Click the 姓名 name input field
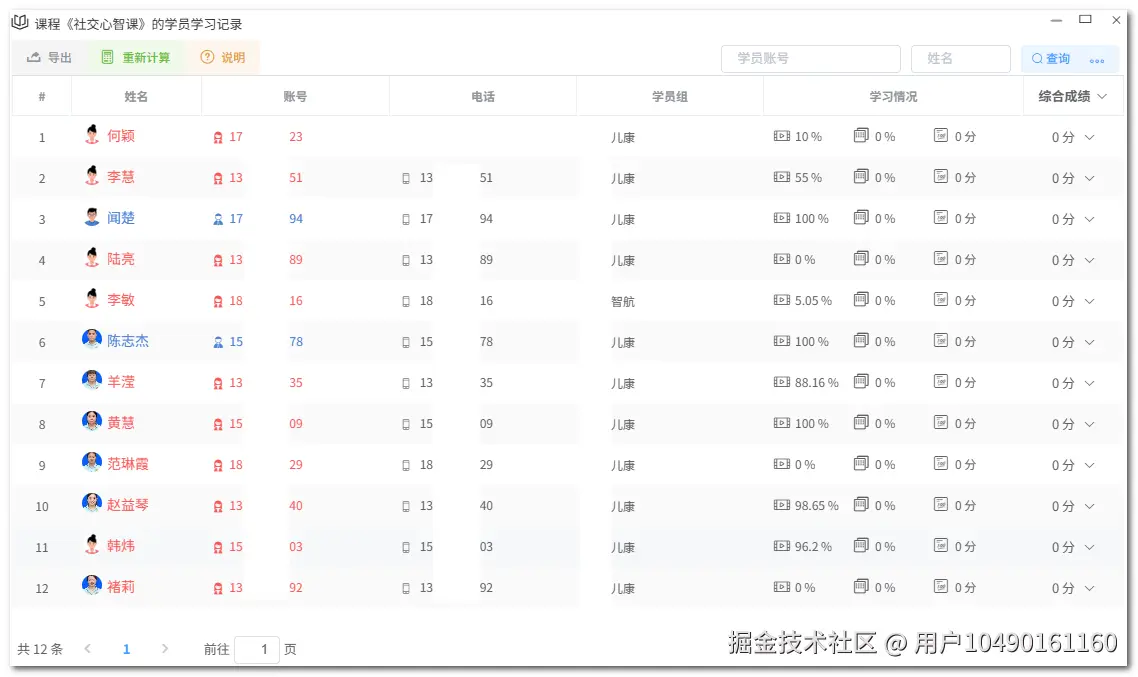 [x=960, y=59]
